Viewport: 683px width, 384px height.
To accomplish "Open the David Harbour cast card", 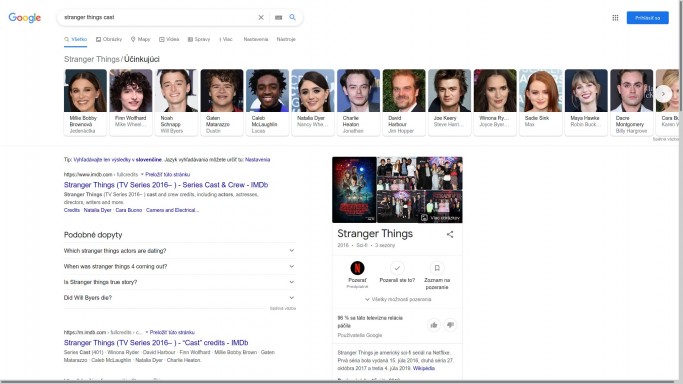I will 404,102.
